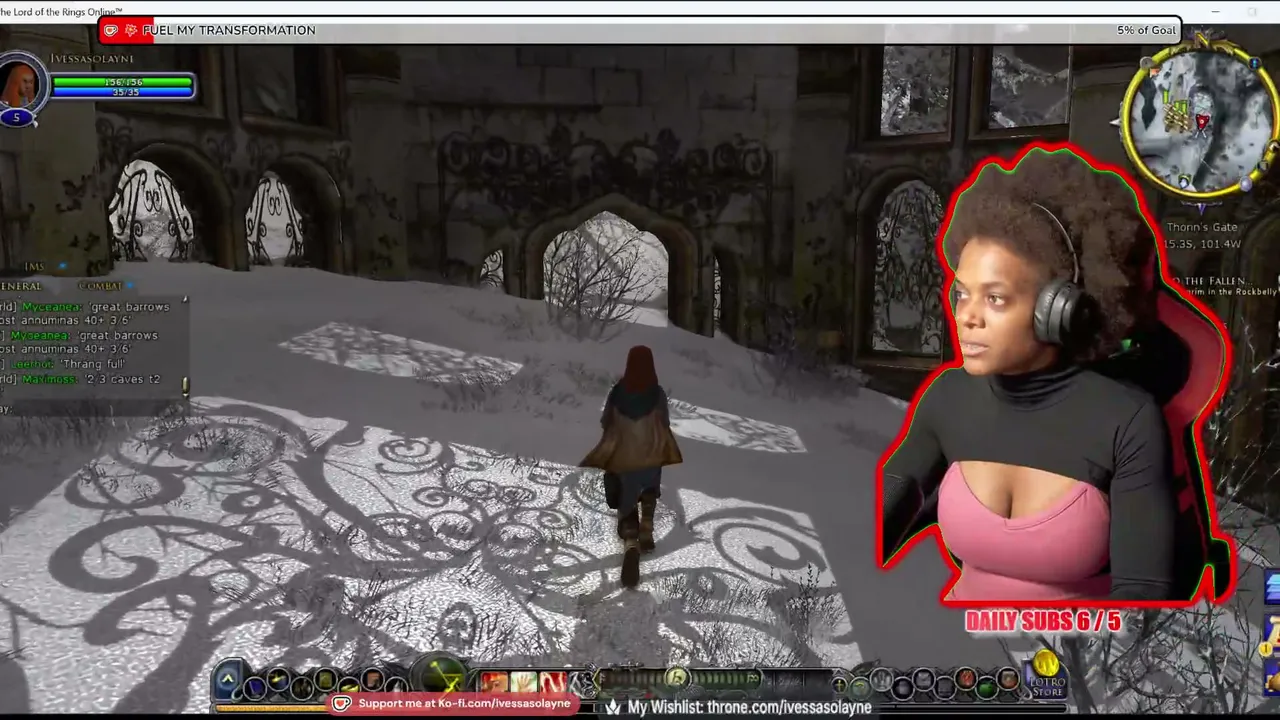Click the green morale bar 156/156
This screenshot has height=720, width=1280.
(122, 82)
